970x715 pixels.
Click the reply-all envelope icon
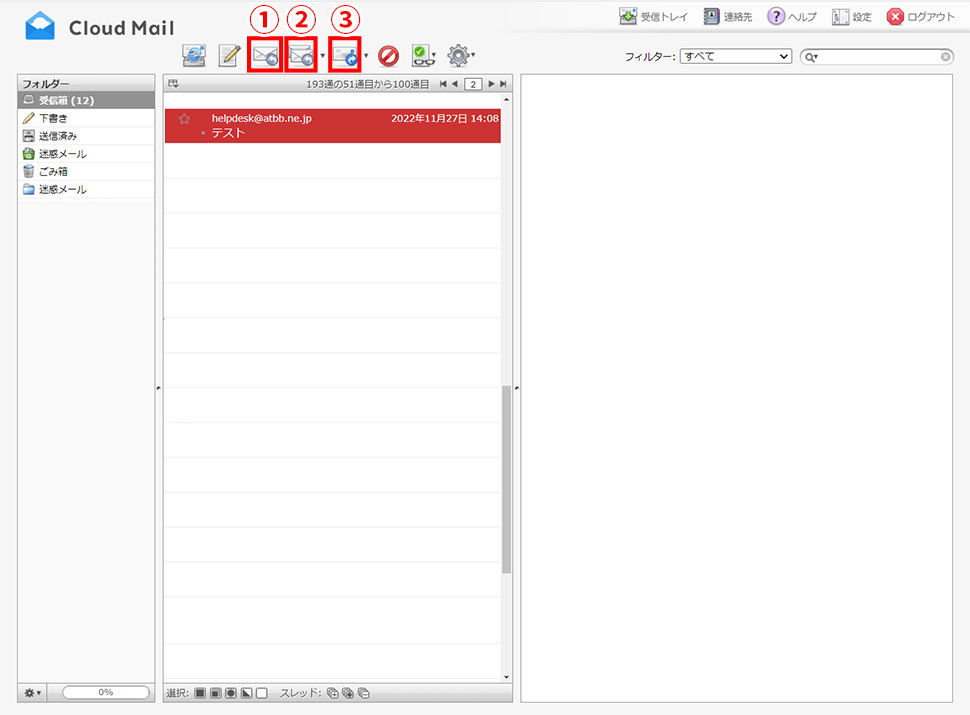(300, 57)
